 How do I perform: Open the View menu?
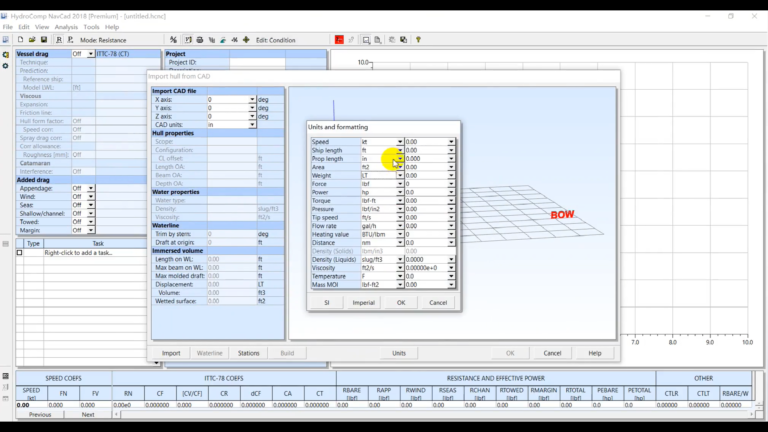42,27
